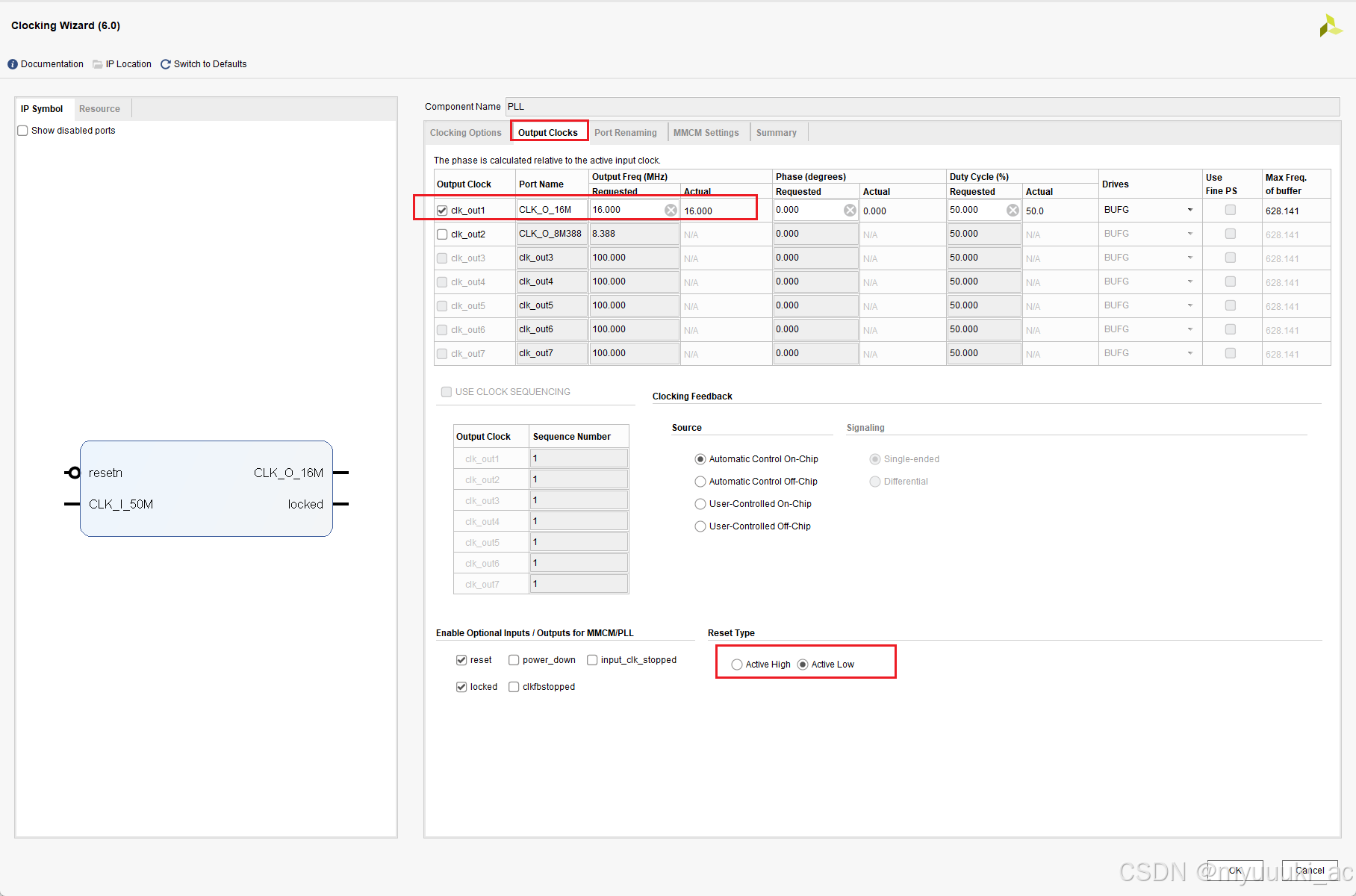Click the CLK_O_16M port name field
1356x896 pixels.
(552, 210)
